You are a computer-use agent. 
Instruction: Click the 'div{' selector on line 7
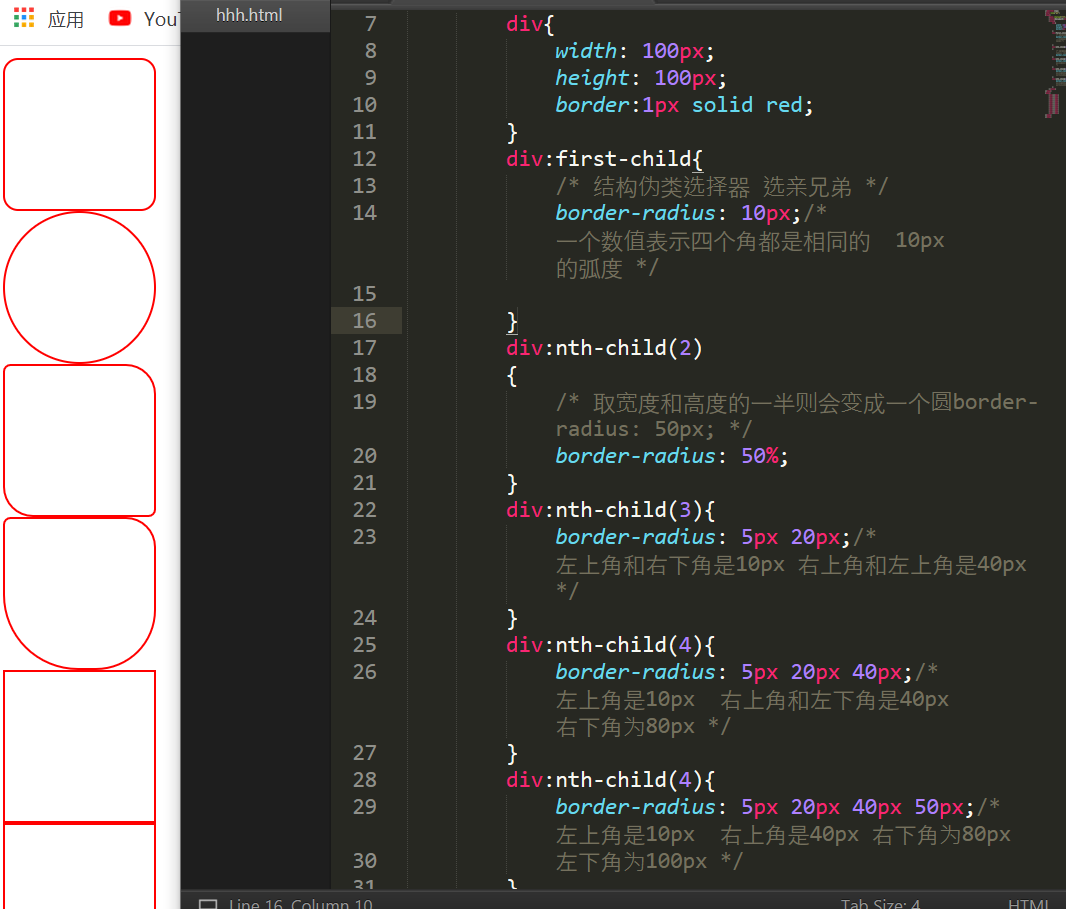click(x=530, y=24)
